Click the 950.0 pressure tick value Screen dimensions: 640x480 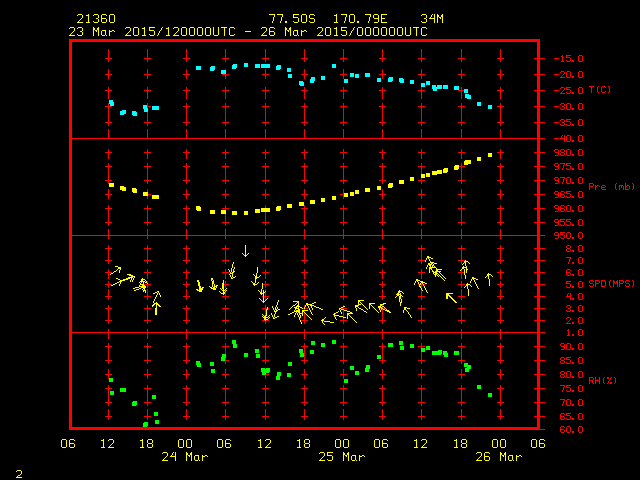pyautogui.click(x=569, y=236)
